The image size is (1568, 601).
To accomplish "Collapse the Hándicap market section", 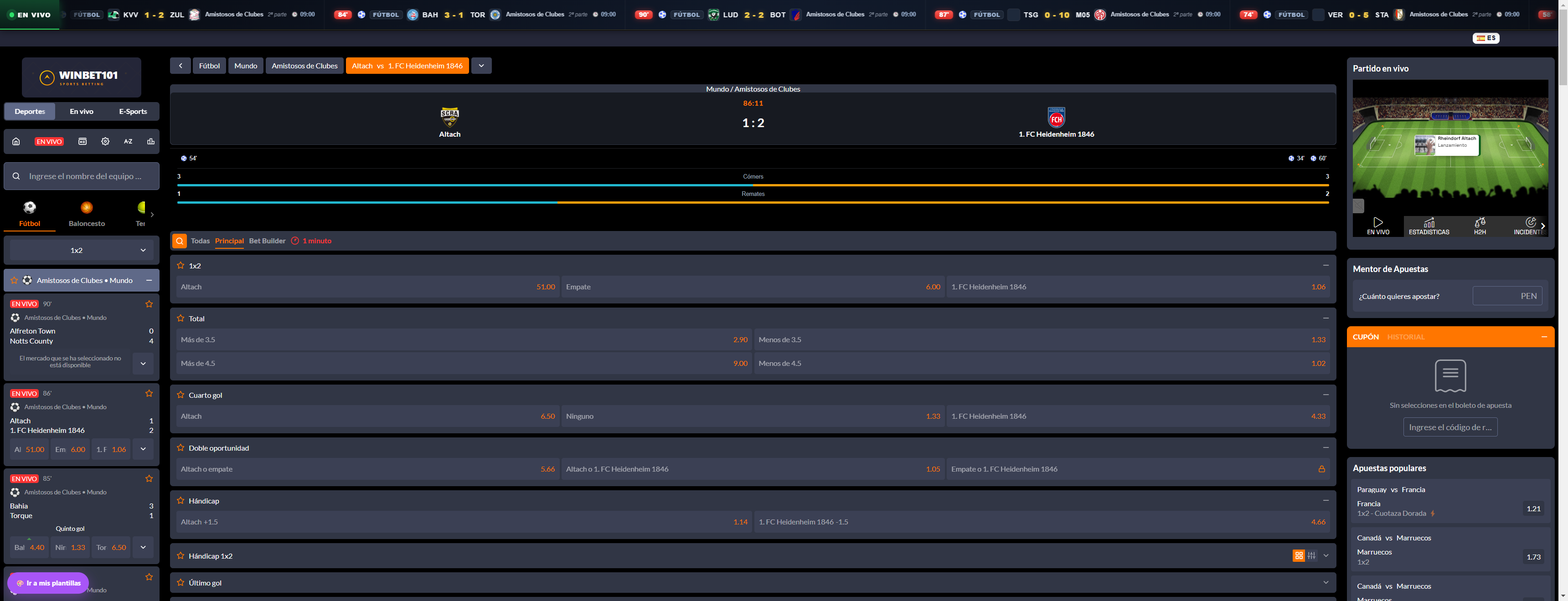I will point(1326,501).
